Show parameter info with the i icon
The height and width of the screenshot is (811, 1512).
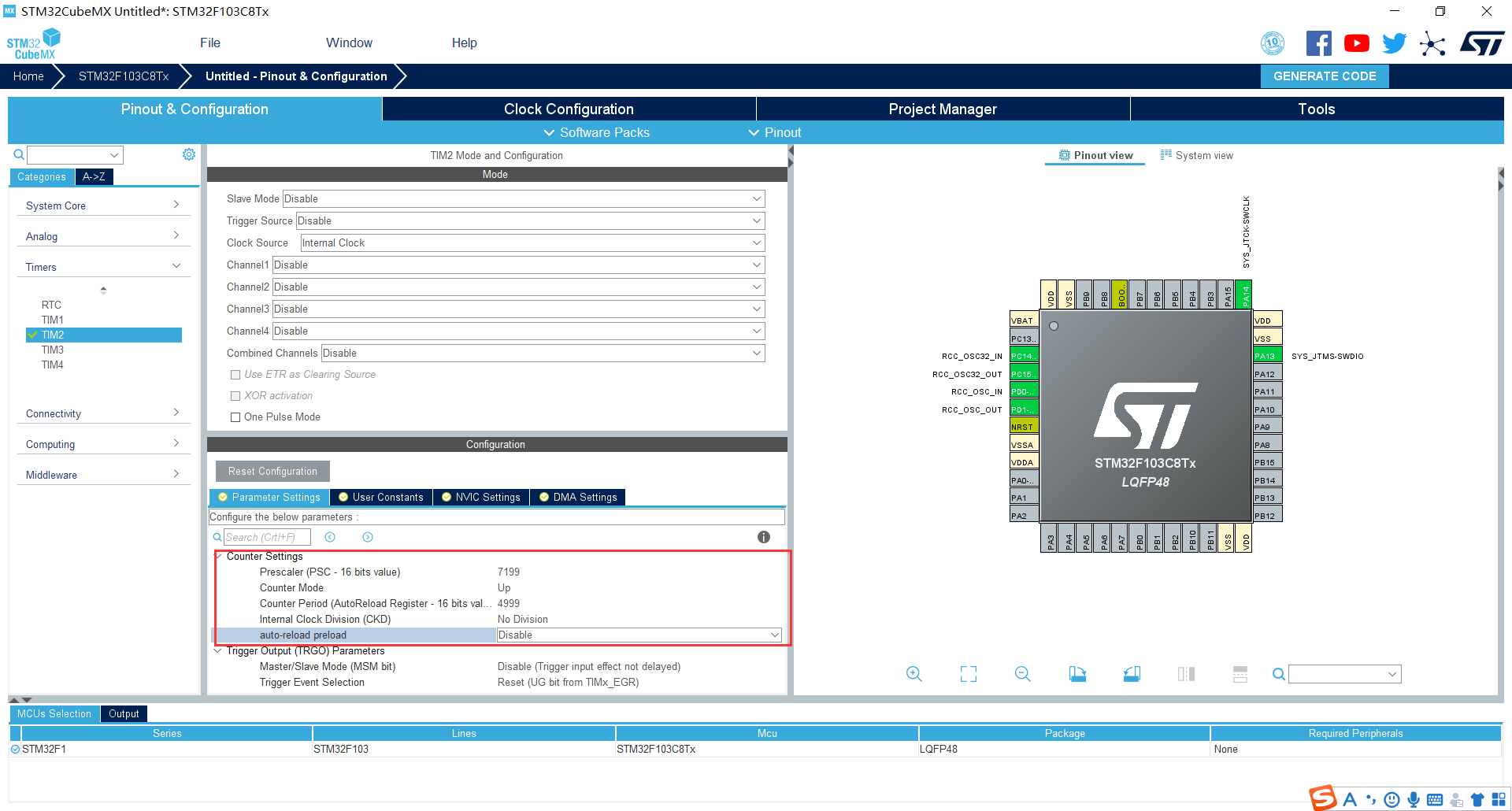coord(764,537)
